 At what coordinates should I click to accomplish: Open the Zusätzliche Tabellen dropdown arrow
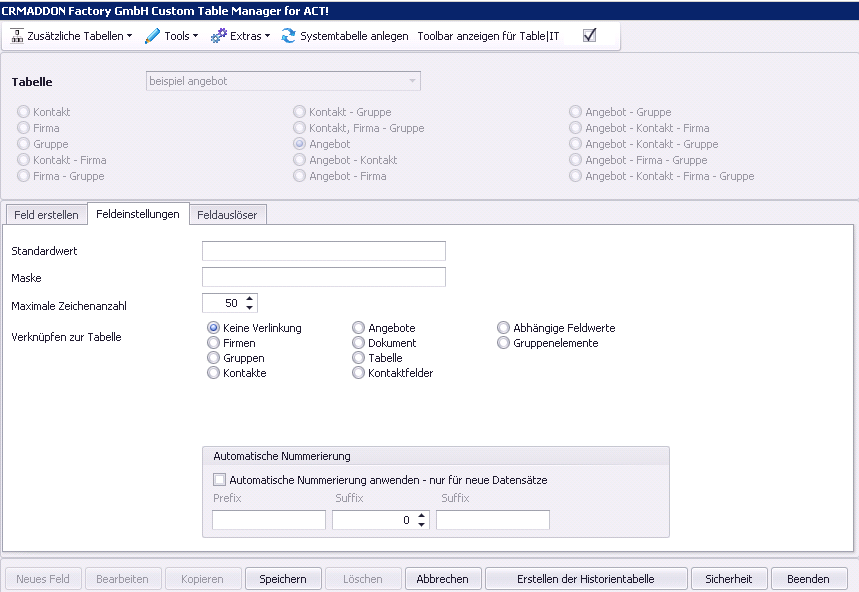[x=129, y=36]
